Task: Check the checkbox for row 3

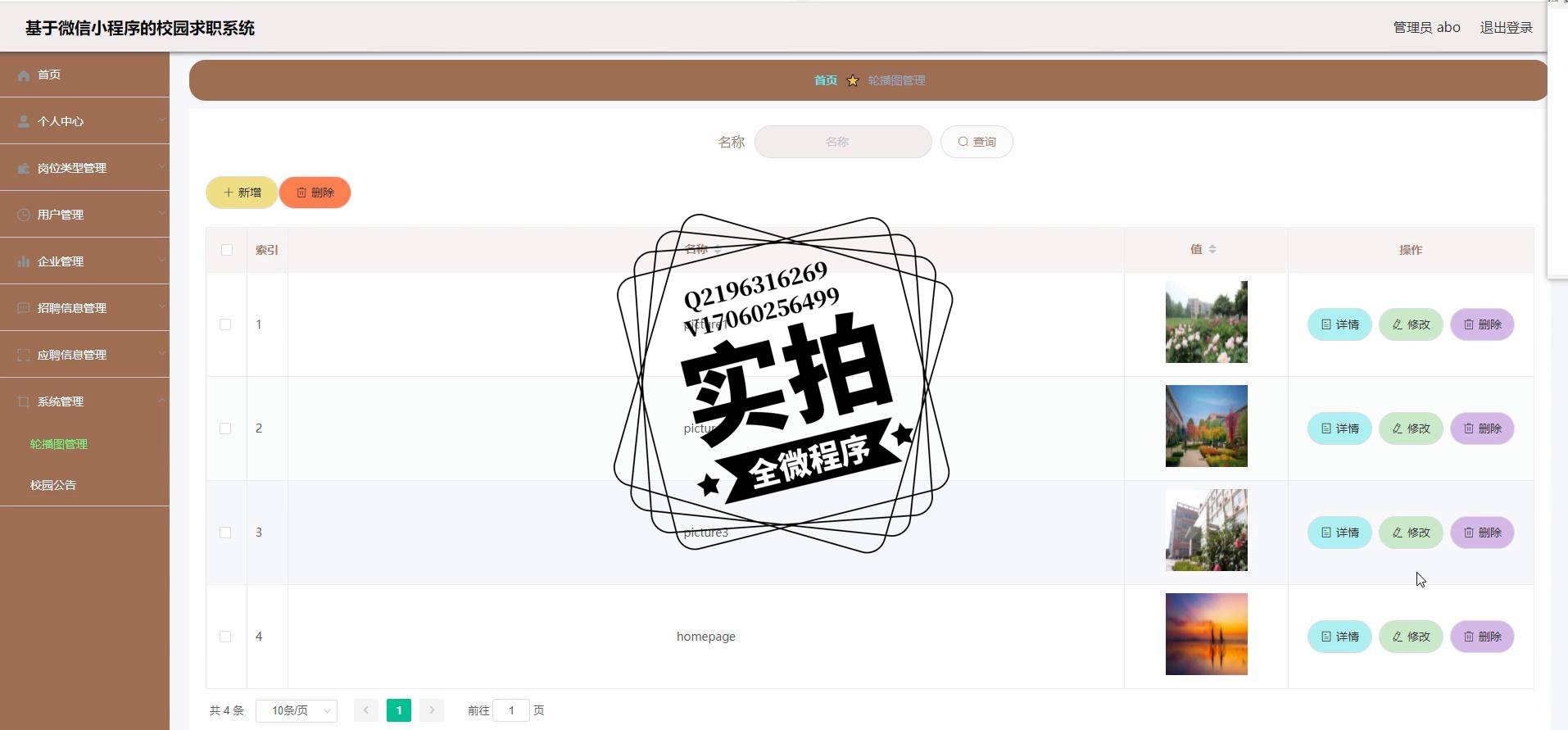Action: pos(225,533)
